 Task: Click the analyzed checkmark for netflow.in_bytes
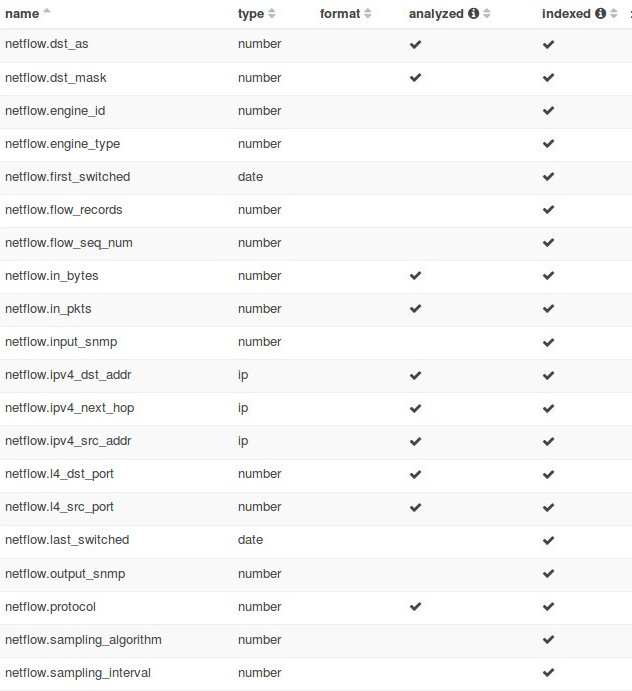[x=416, y=276]
